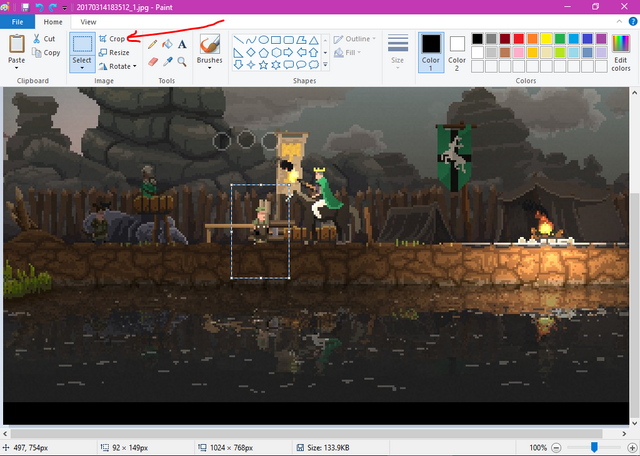
Task: Select the Pentagon shape
Action: 264,52
